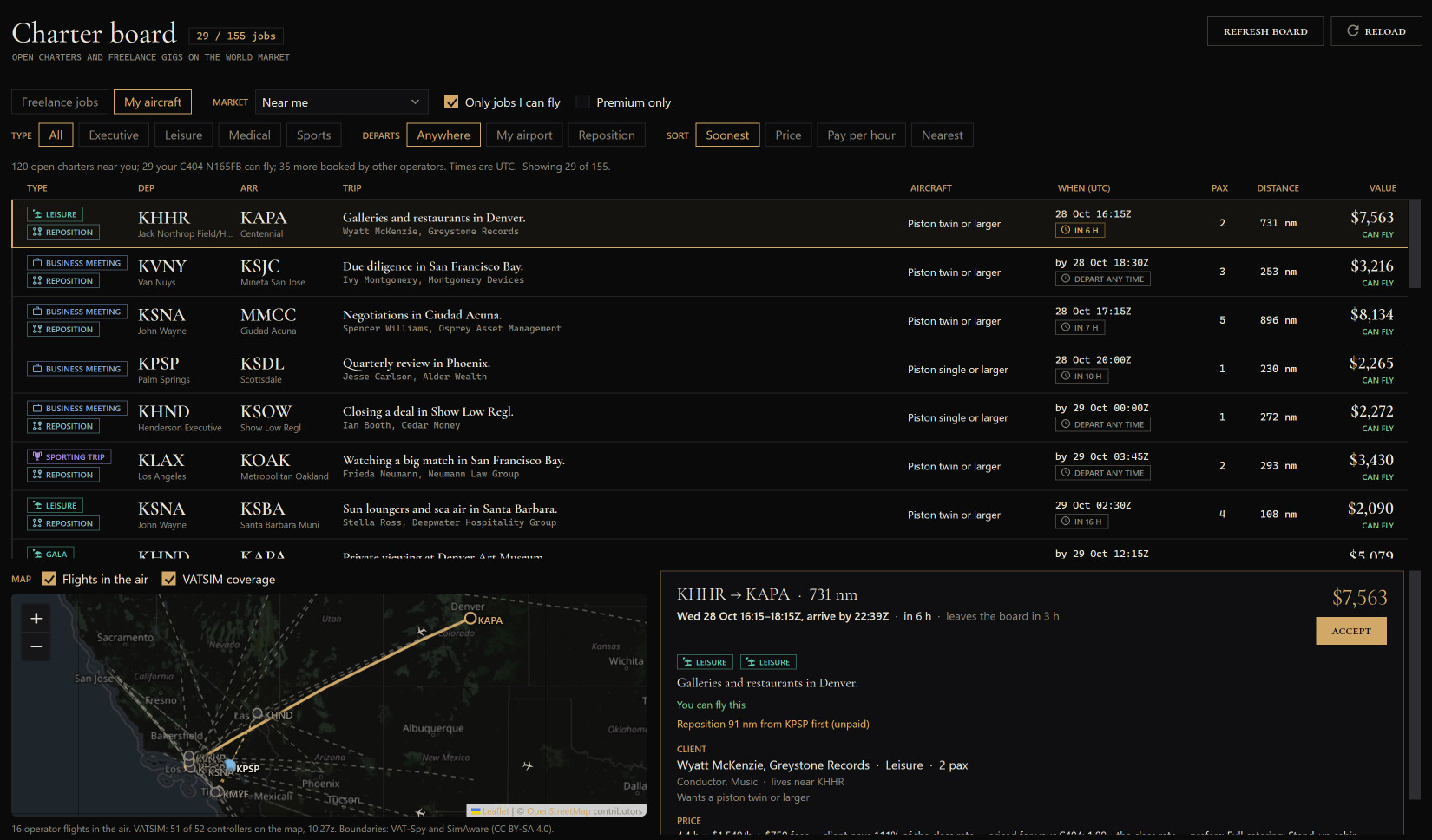Click the Gala tag in the partially visible row
1432x840 pixels.
(x=50, y=554)
